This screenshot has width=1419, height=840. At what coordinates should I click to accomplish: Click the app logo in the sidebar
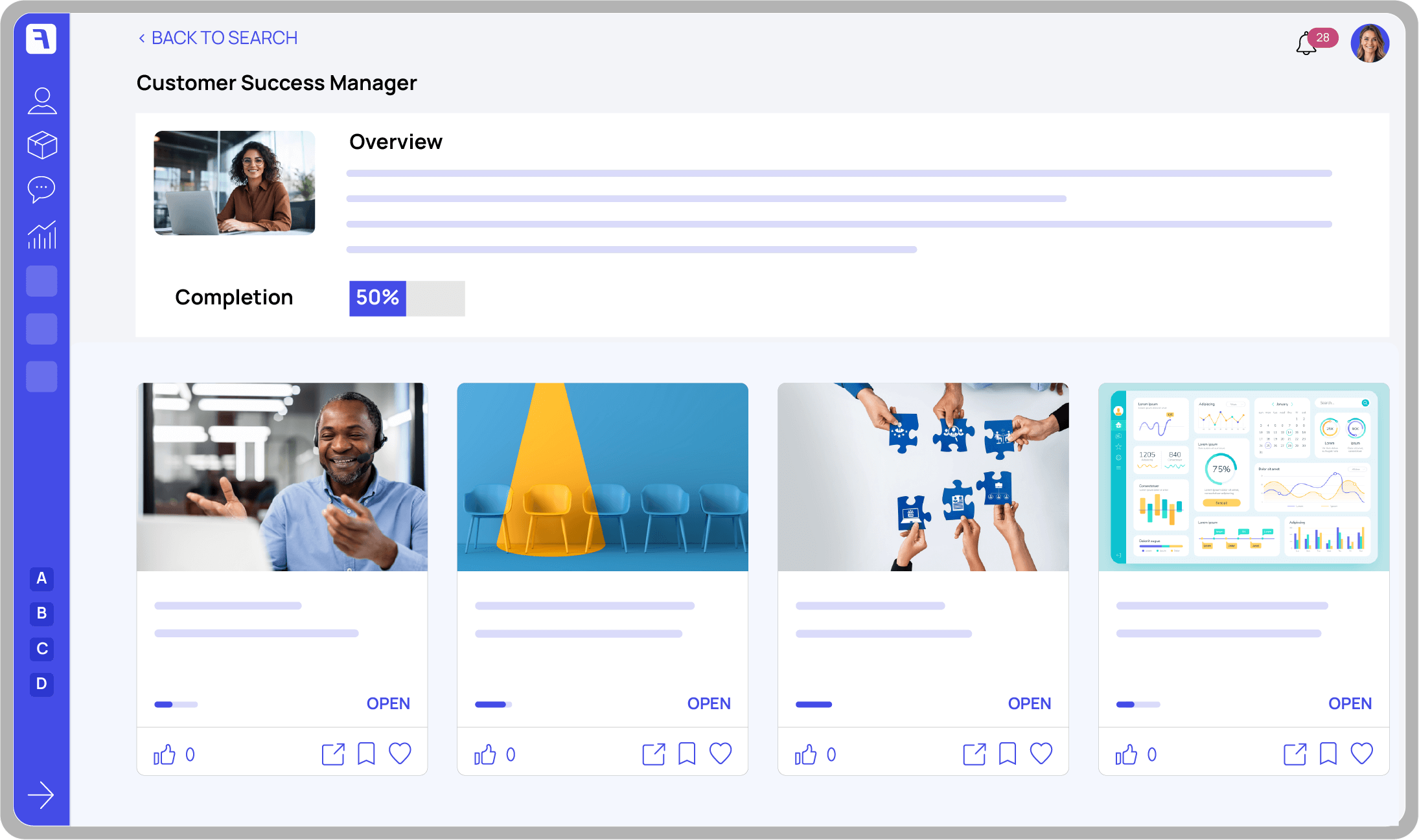point(41,39)
